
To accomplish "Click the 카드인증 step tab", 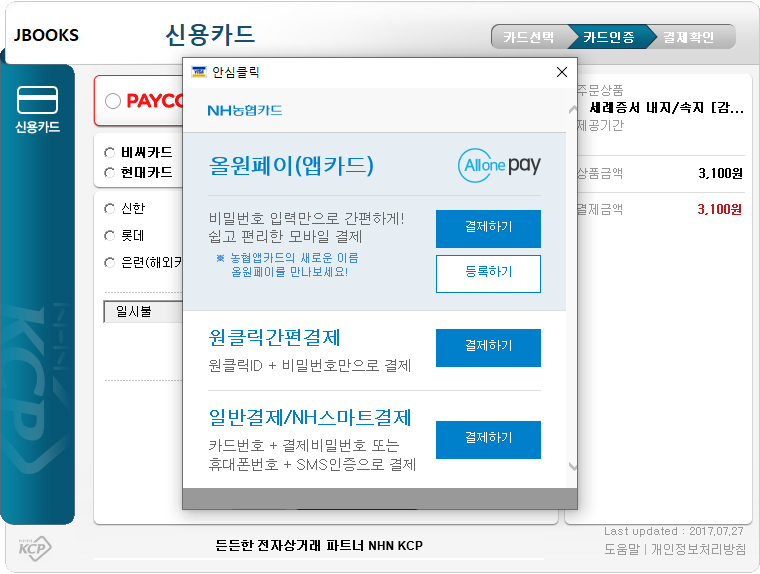I will tap(609, 37).
